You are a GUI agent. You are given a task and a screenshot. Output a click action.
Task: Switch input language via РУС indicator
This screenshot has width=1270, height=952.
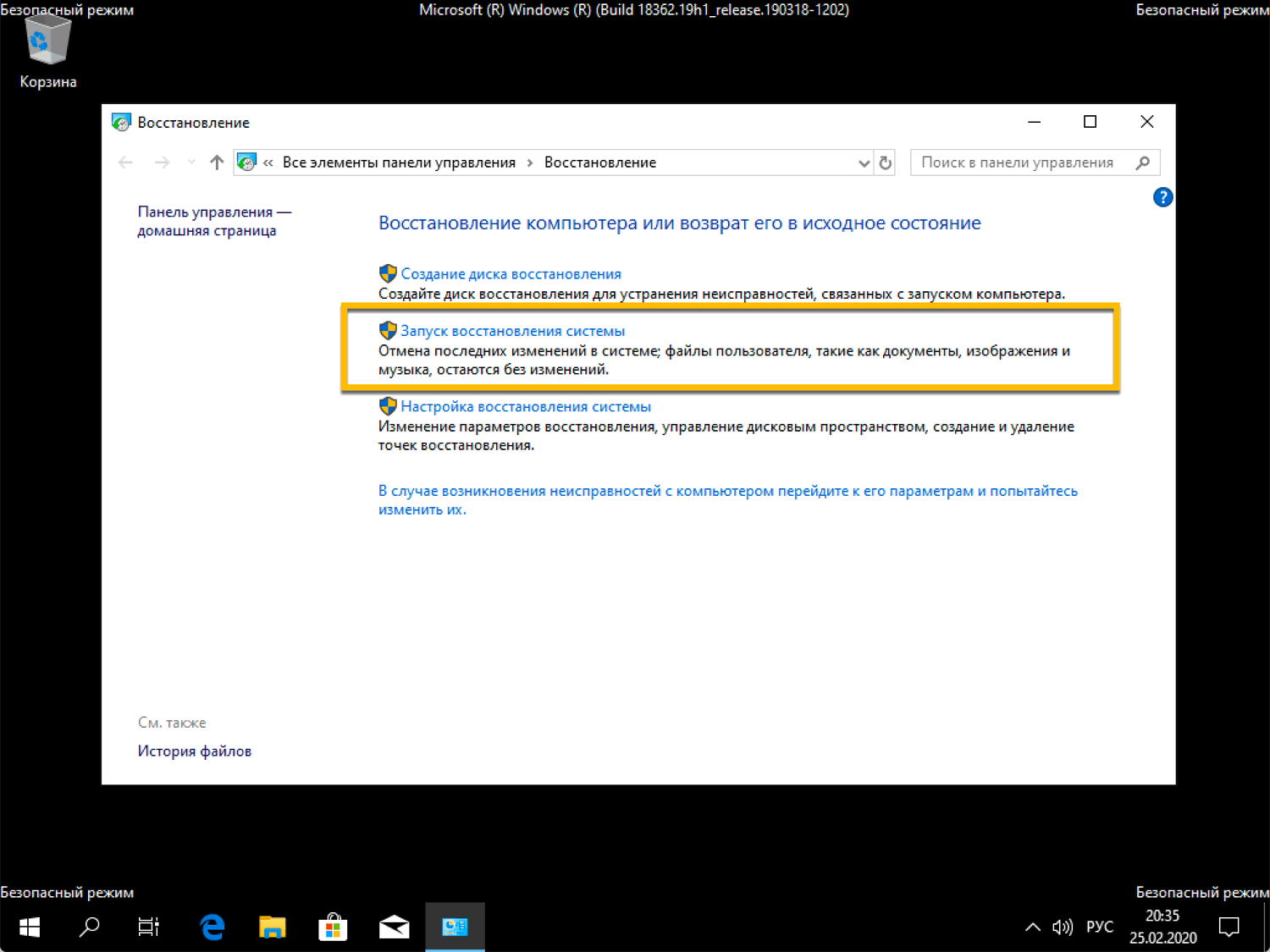point(1100,927)
